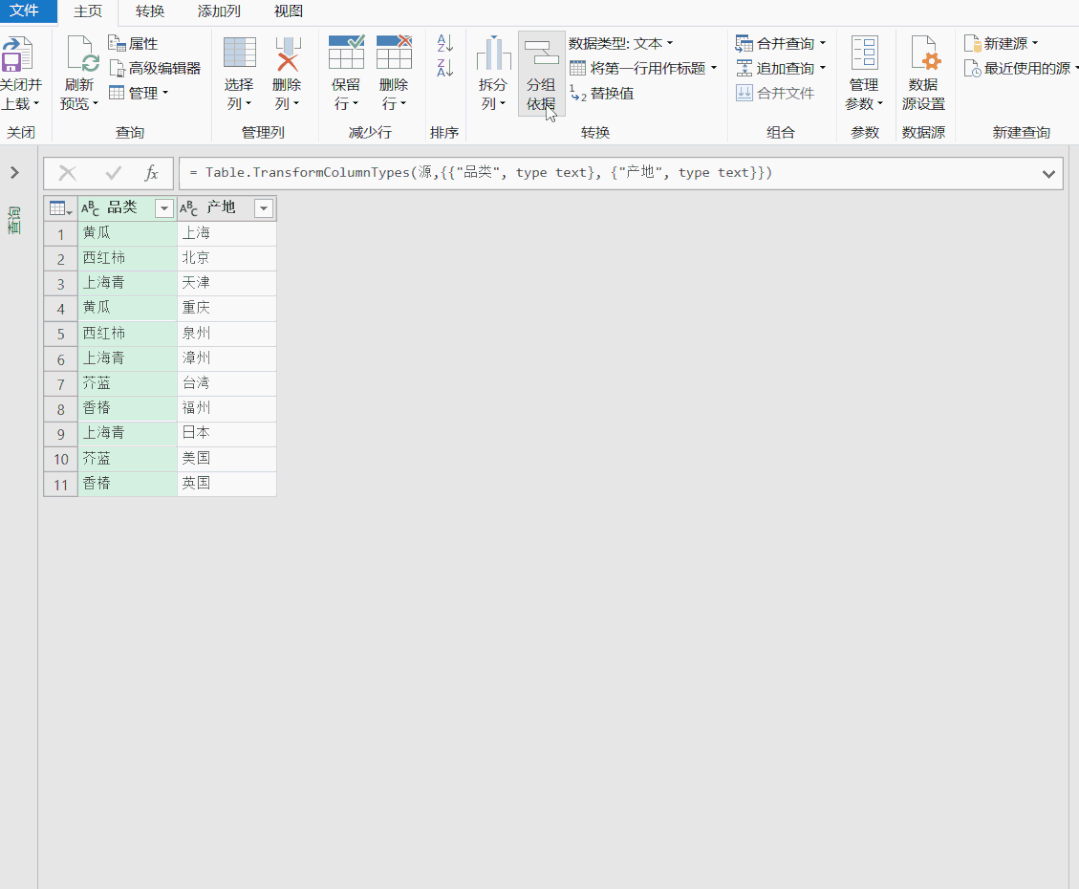Select the 西红柿 cell in row 2
This screenshot has height=889, width=1079.
click(x=127, y=258)
